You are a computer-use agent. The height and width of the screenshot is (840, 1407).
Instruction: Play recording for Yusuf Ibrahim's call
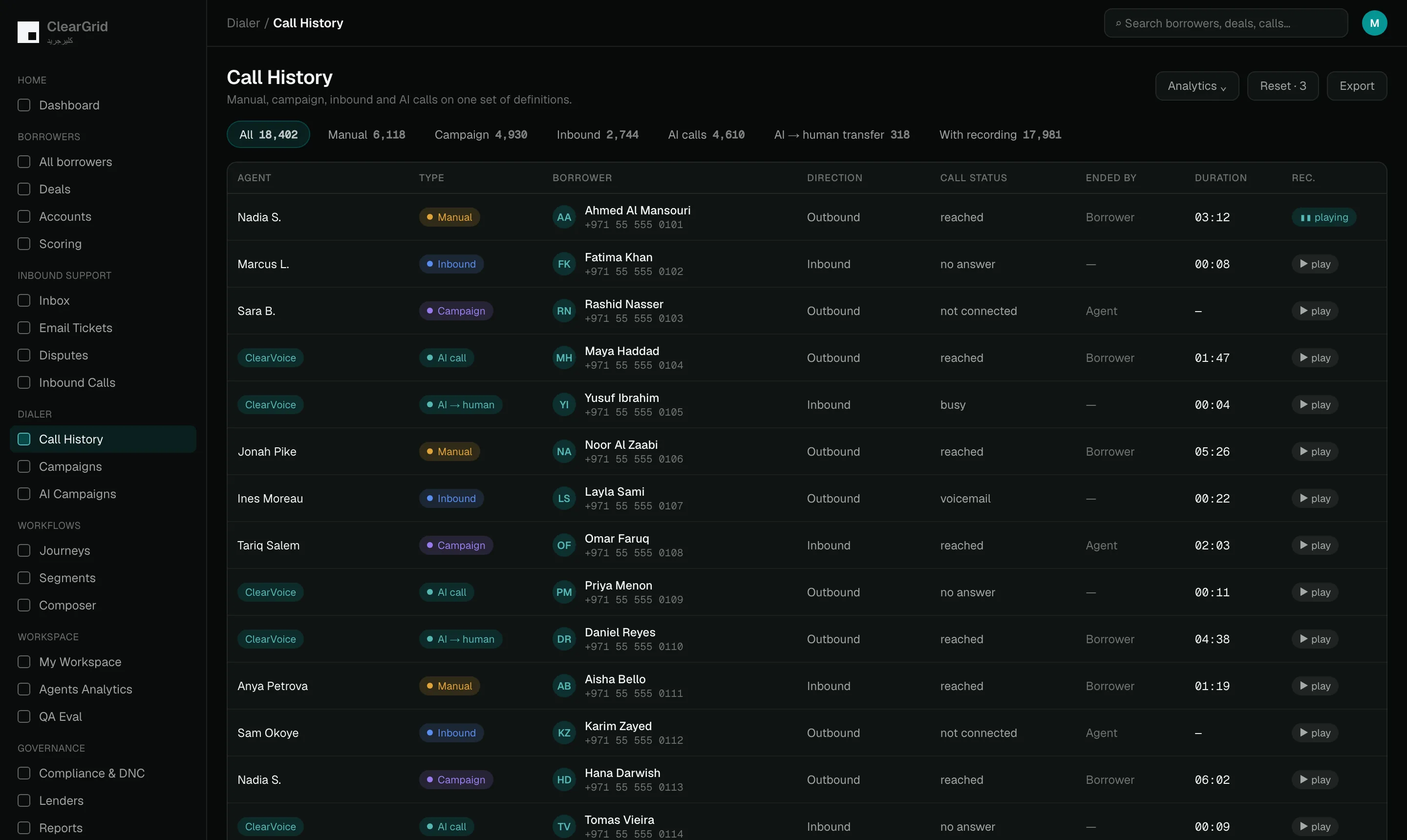[x=1315, y=405]
